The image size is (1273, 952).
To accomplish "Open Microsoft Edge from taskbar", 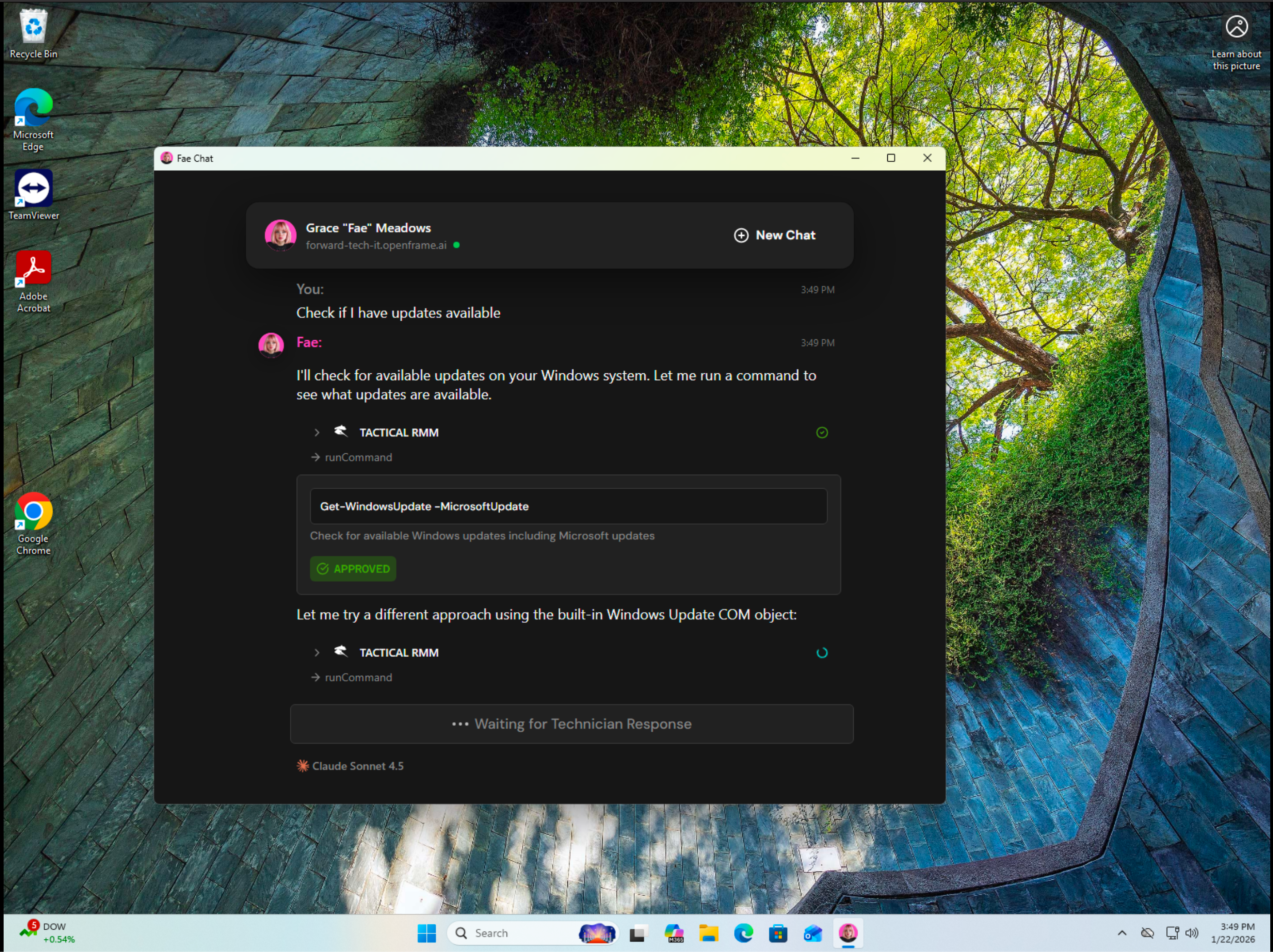I will pos(744,933).
